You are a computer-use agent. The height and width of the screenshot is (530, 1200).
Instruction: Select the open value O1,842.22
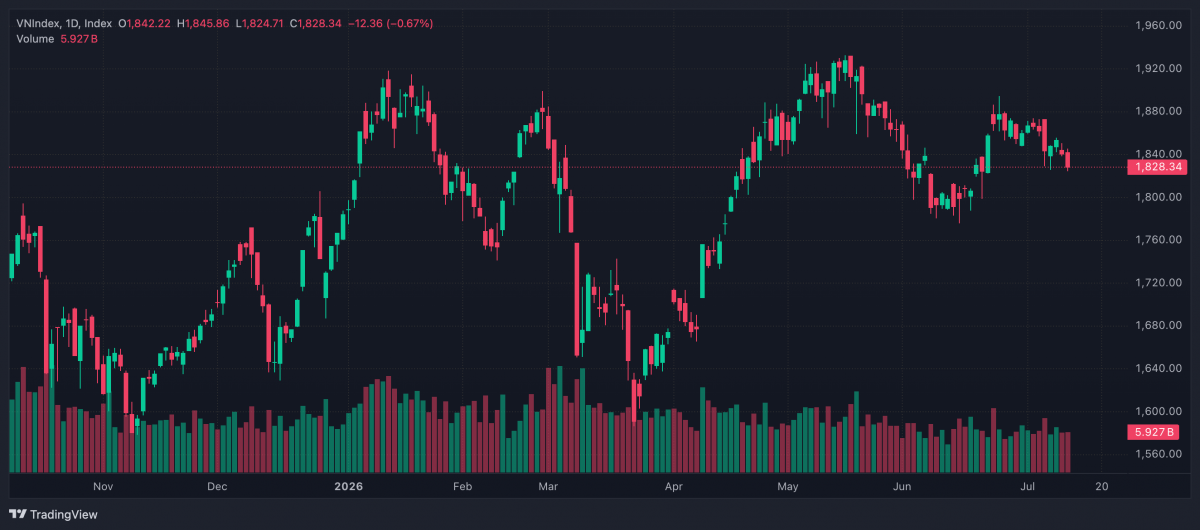click(145, 22)
